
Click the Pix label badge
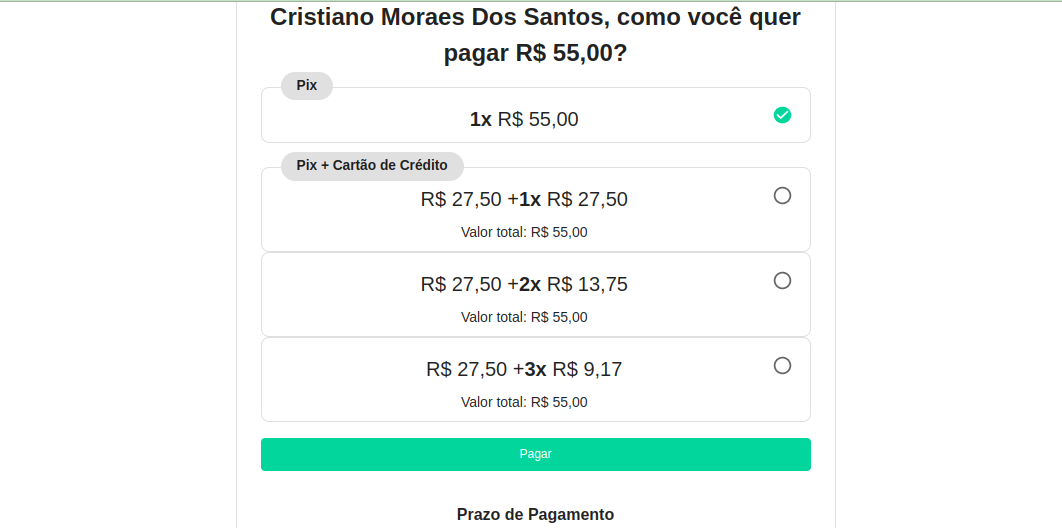coord(307,86)
